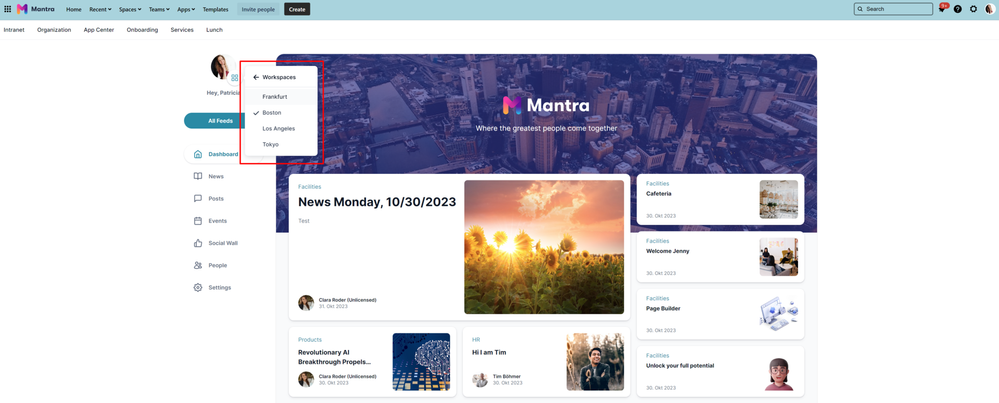Expand the Recent dropdown
Viewport: 999px width, 403px height.
click(x=100, y=10)
